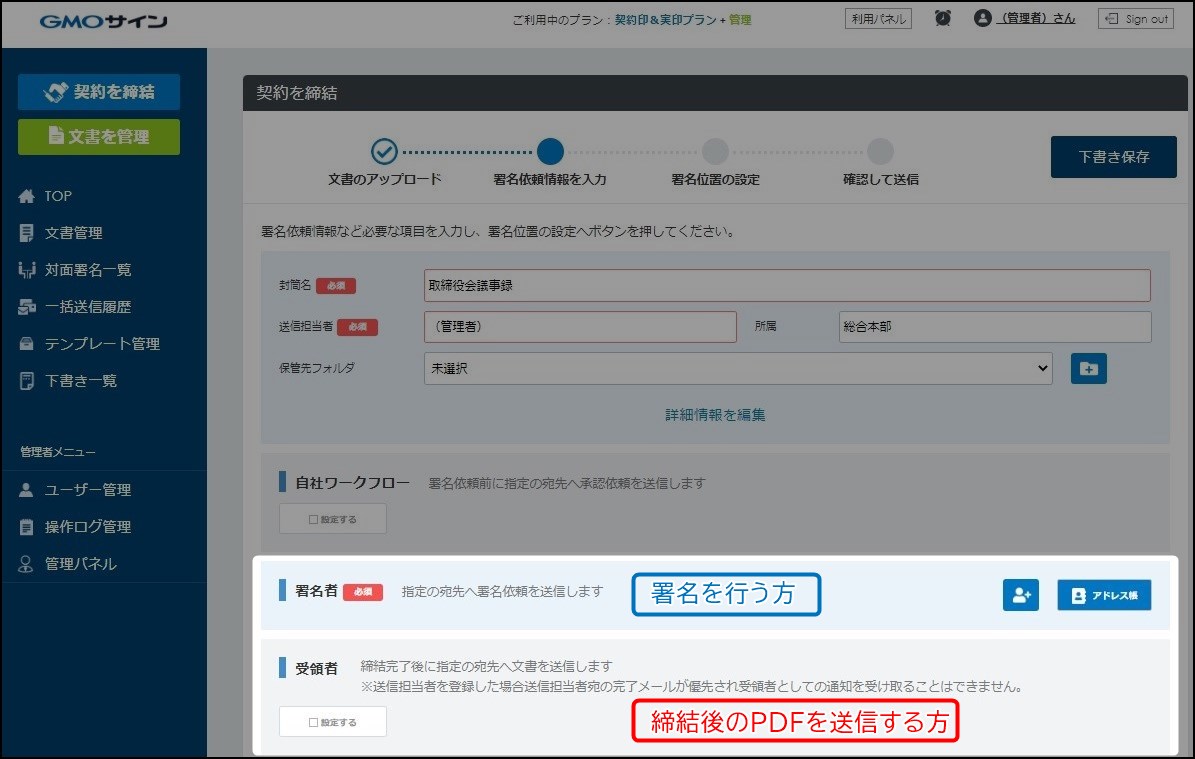This screenshot has width=1195, height=759.
Task: Click the (管理者) さん account link
Action: 1036,18
